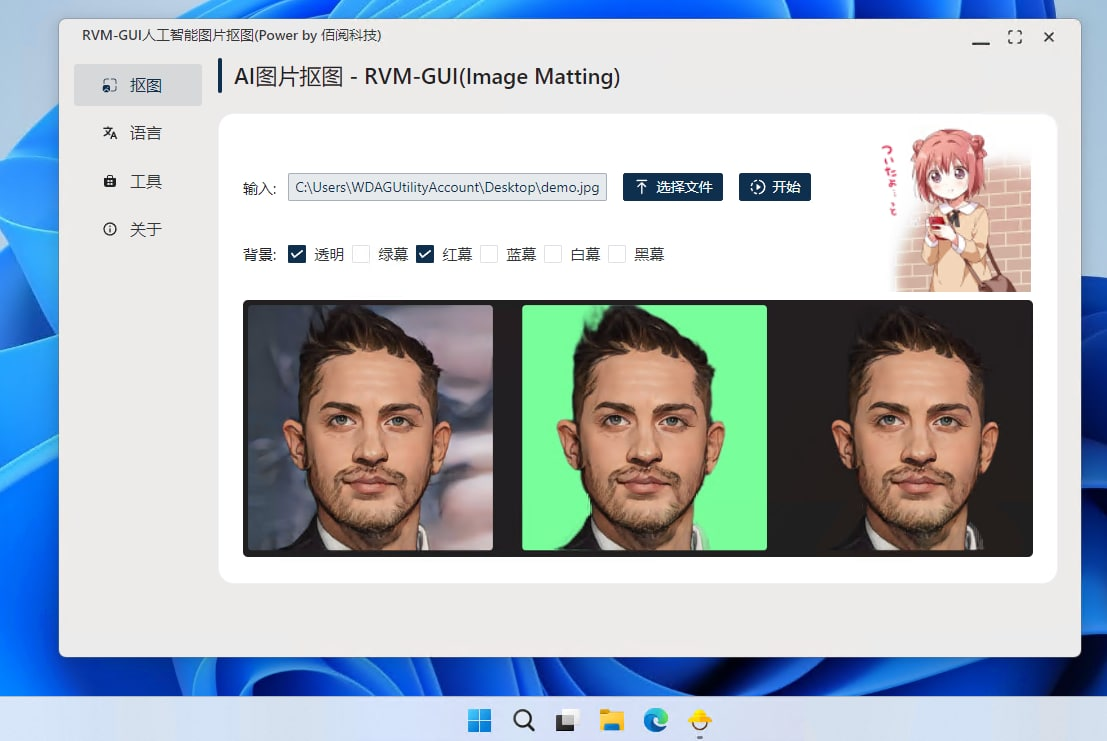Click the 开始 button to start matting

click(775, 186)
